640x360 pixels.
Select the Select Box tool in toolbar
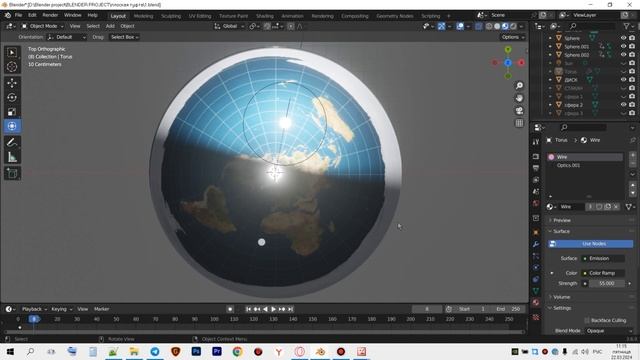[12, 53]
